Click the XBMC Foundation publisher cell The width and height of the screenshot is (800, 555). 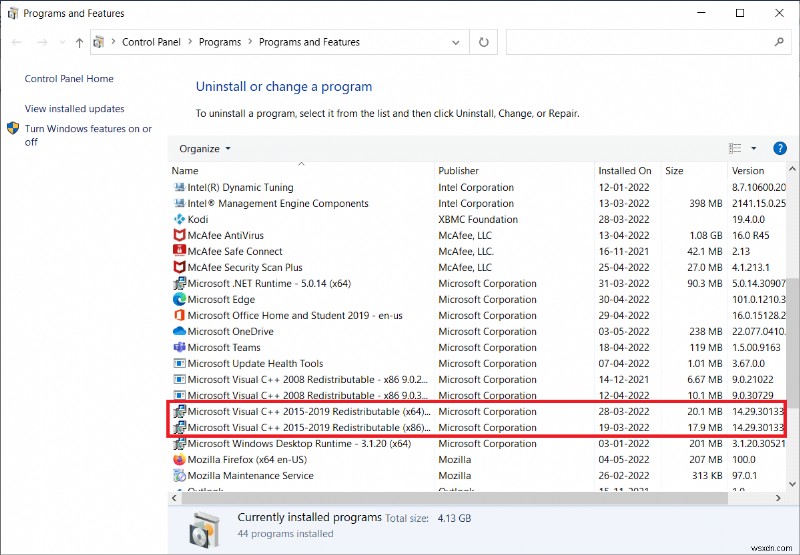478,219
